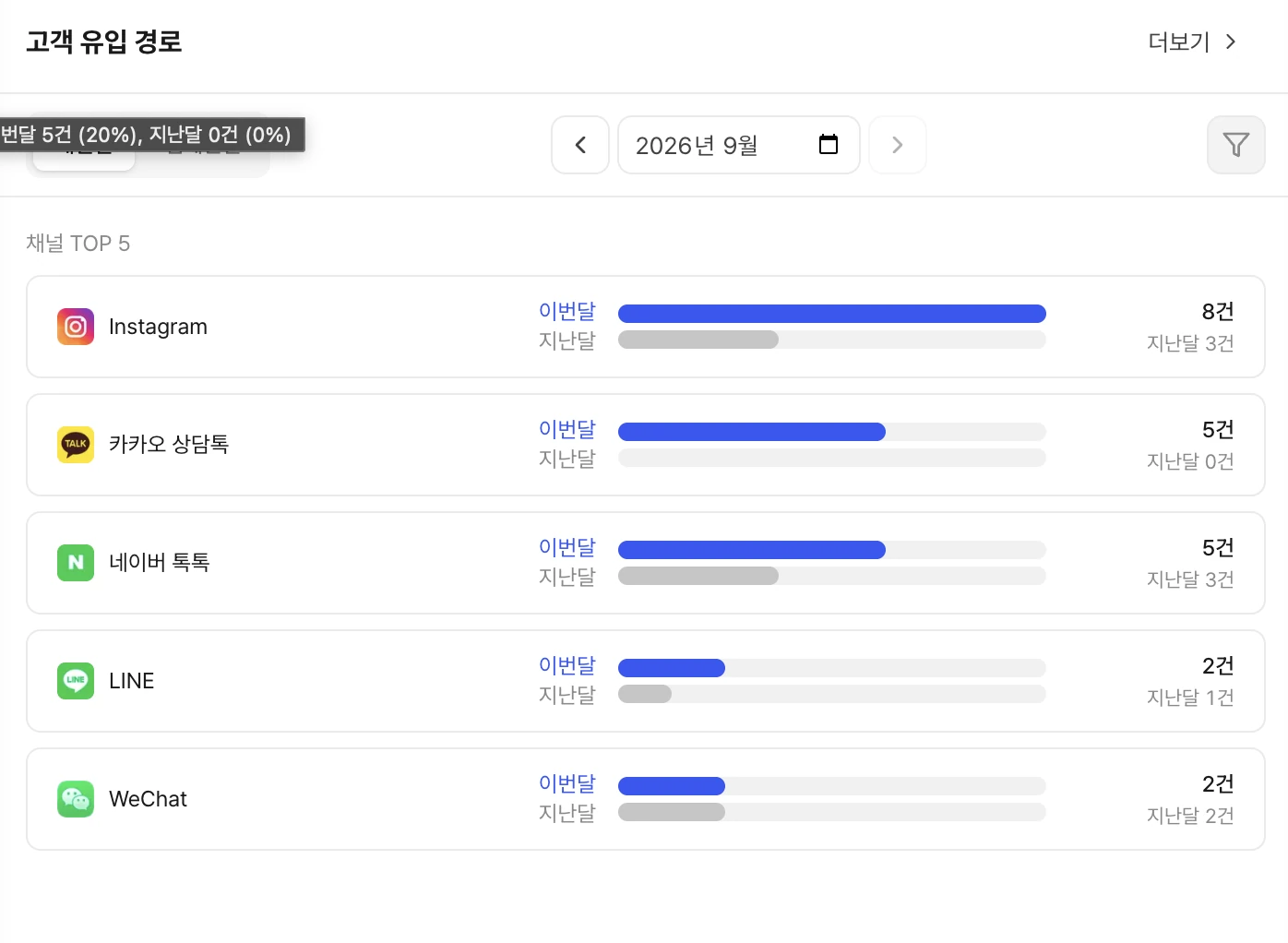This screenshot has width=1288, height=943.
Task: Open 더보기 link for more details
Action: [x=1178, y=42]
